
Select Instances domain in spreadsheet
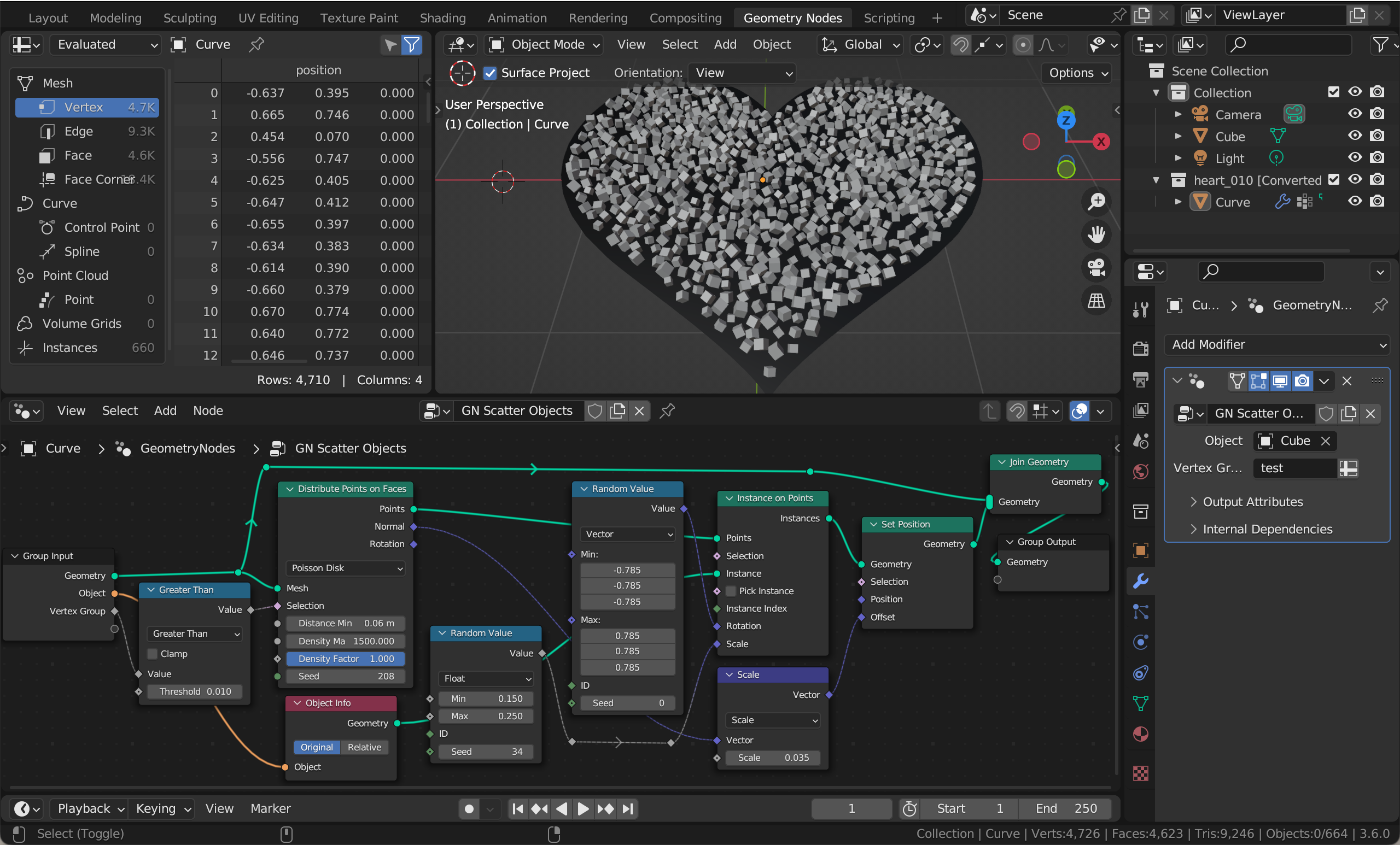point(87,348)
